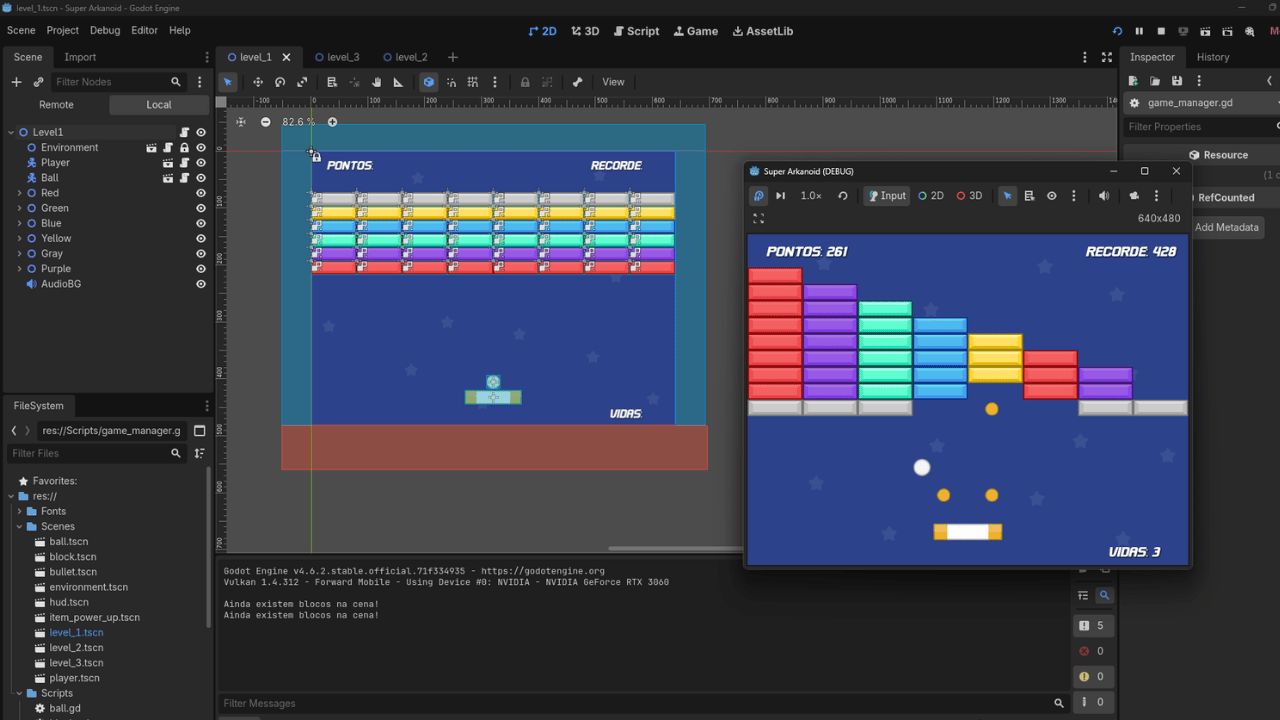The width and height of the screenshot is (1280, 720).
Task: Click the Select mode arrow tool in the editor
Action: [x=228, y=82]
